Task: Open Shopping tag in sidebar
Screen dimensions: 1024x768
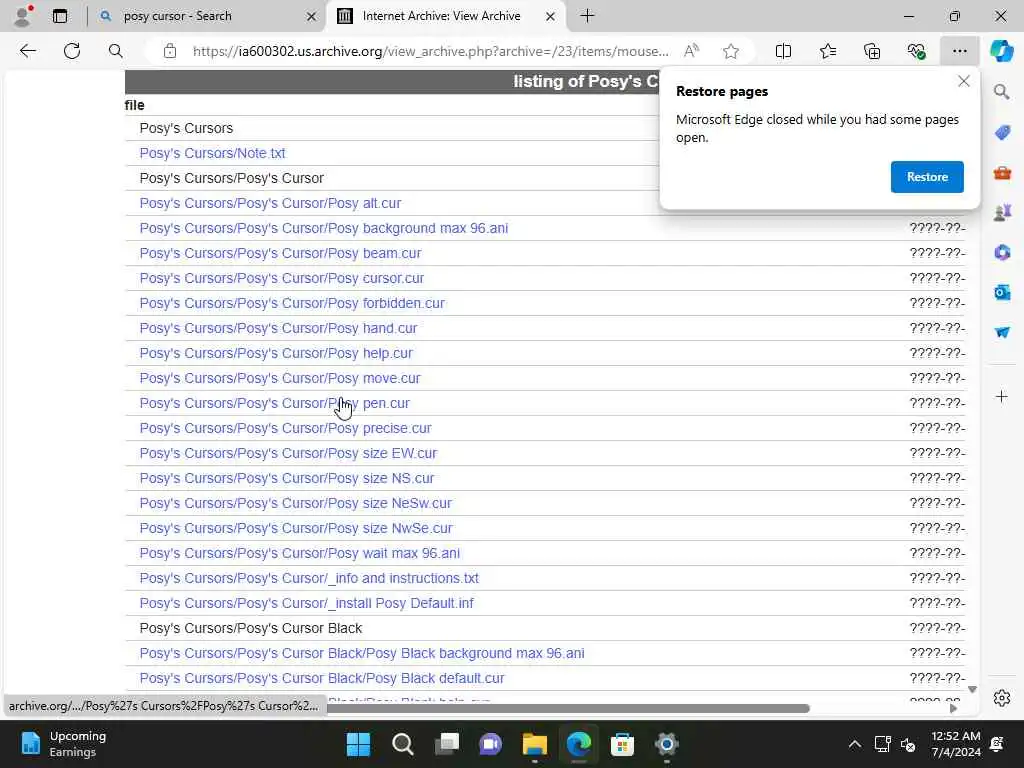Action: pyautogui.click(x=1002, y=133)
